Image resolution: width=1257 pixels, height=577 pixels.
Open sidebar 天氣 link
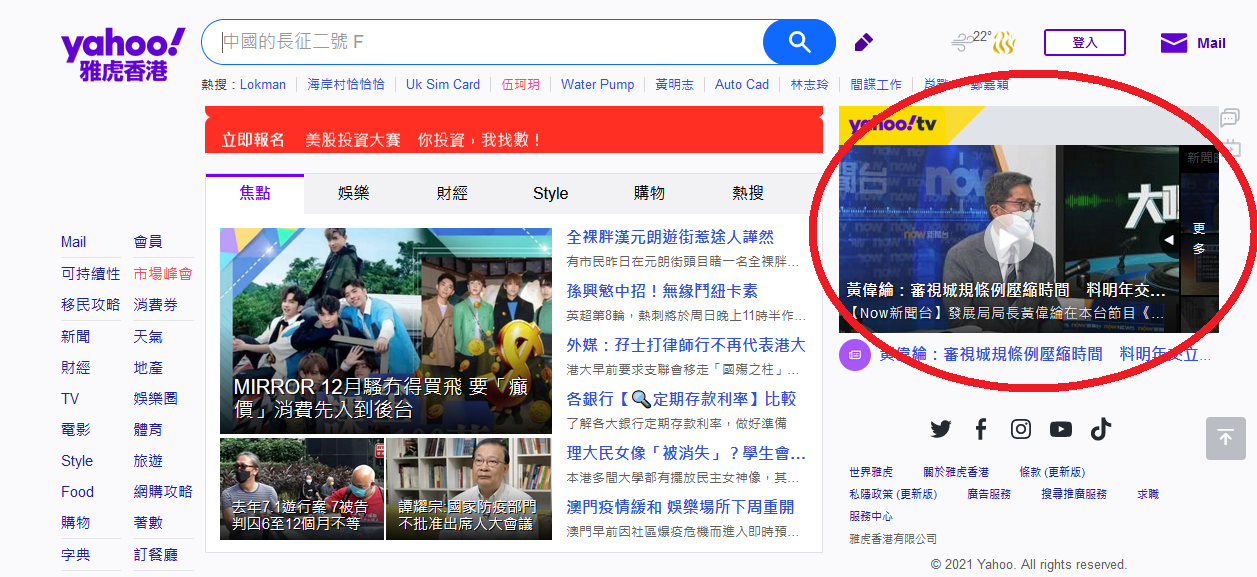click(148, 337)
